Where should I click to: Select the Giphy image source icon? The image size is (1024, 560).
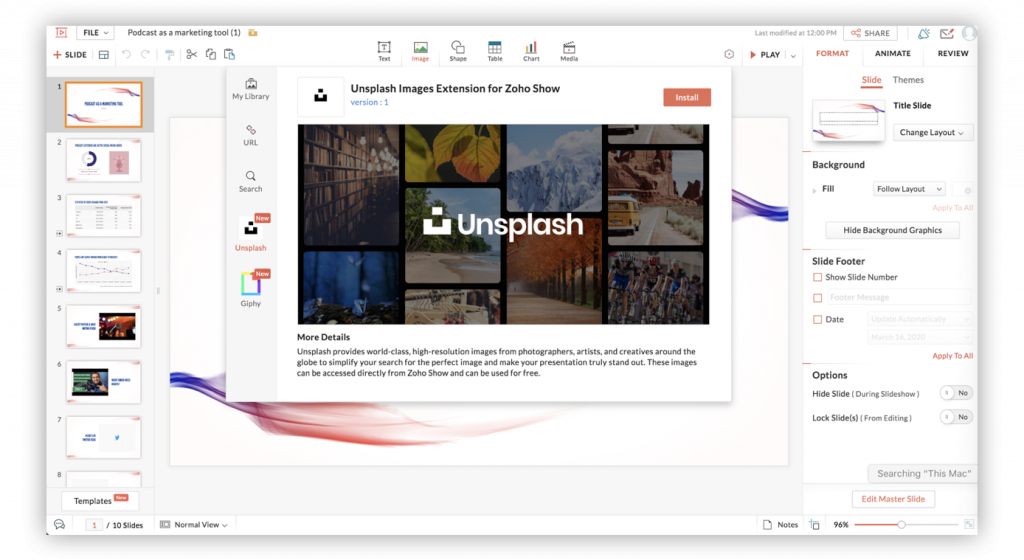(x=250, y=286)
